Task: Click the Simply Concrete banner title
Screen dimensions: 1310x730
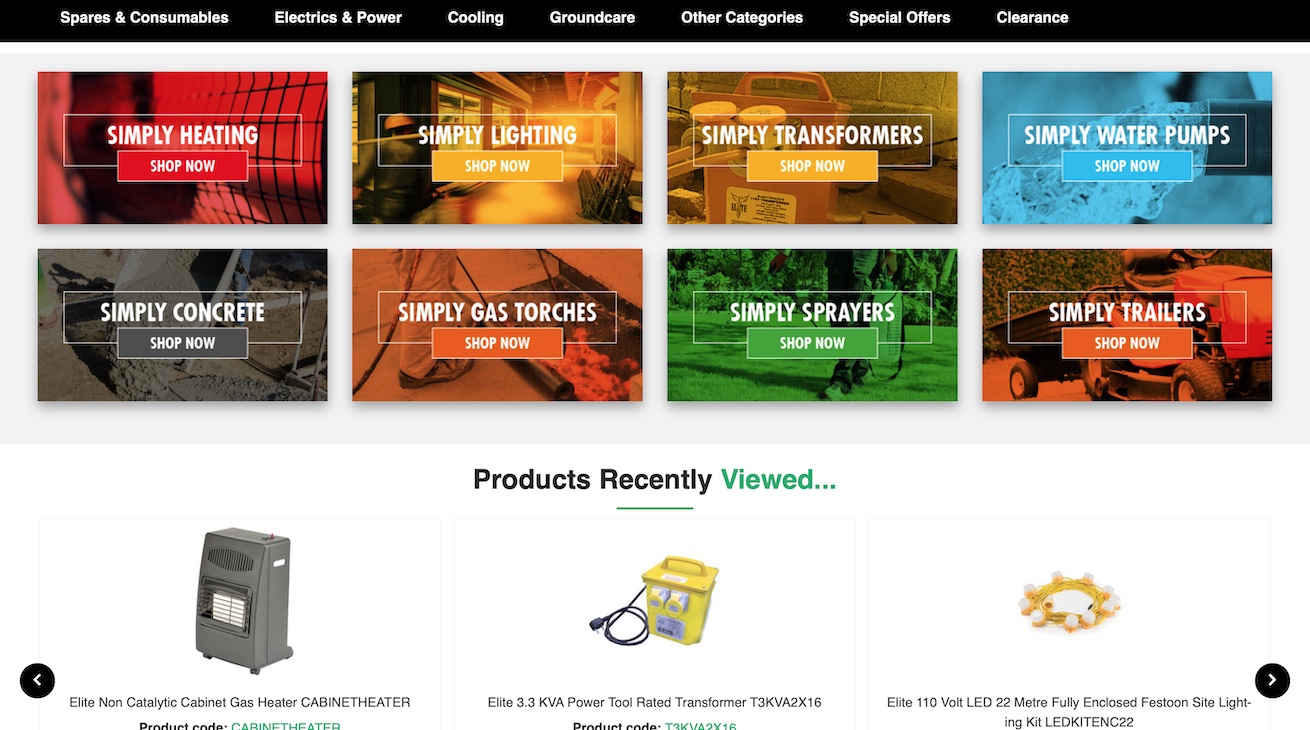Action: tap(183, 312)
